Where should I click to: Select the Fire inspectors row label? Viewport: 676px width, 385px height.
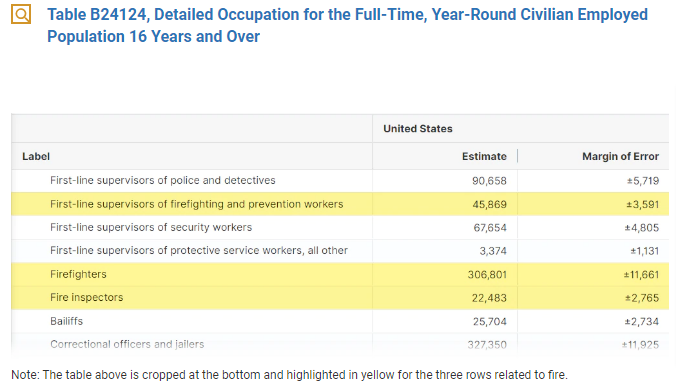tap(86, 297)
